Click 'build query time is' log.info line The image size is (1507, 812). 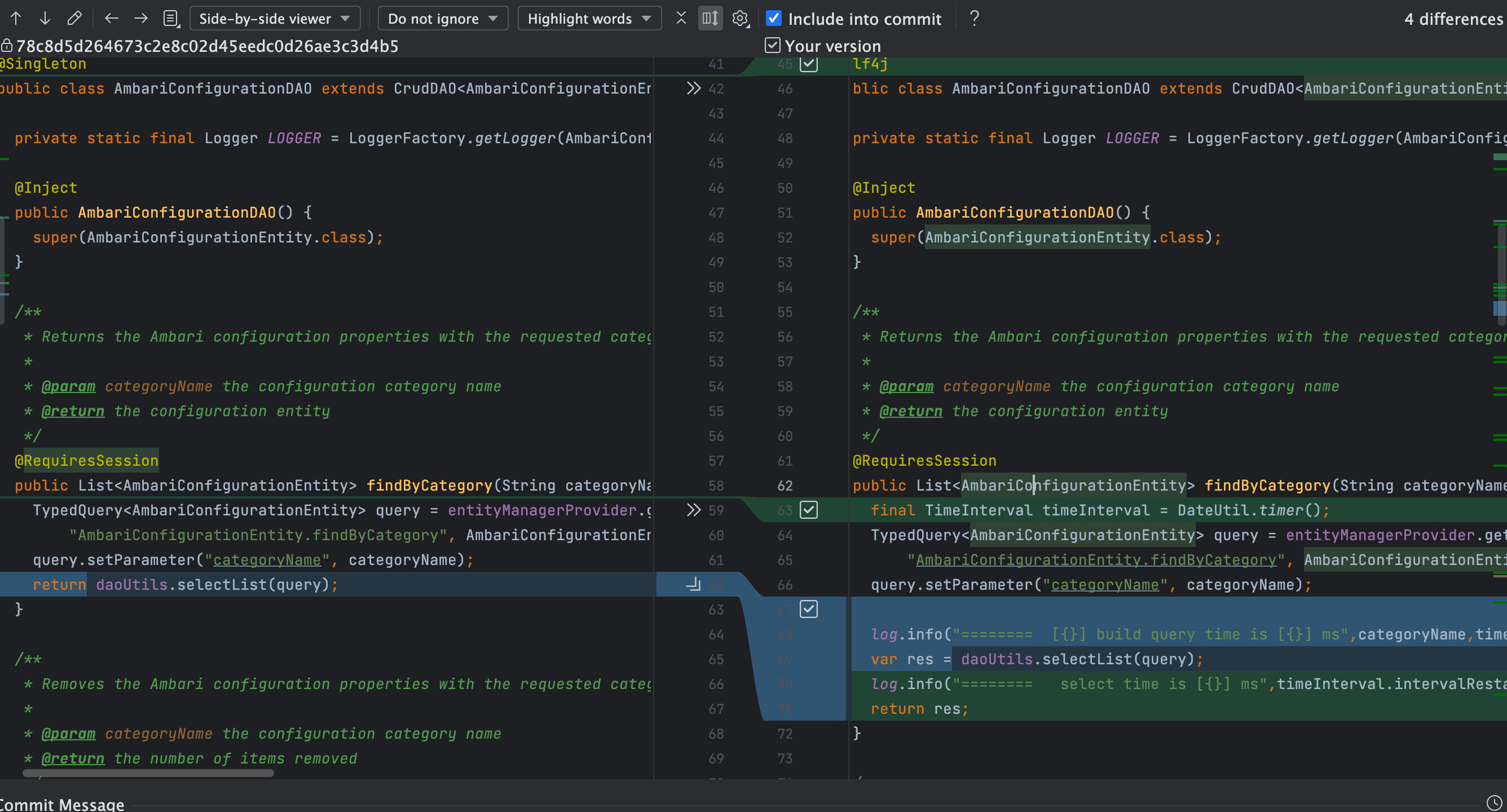[1188, 634]
